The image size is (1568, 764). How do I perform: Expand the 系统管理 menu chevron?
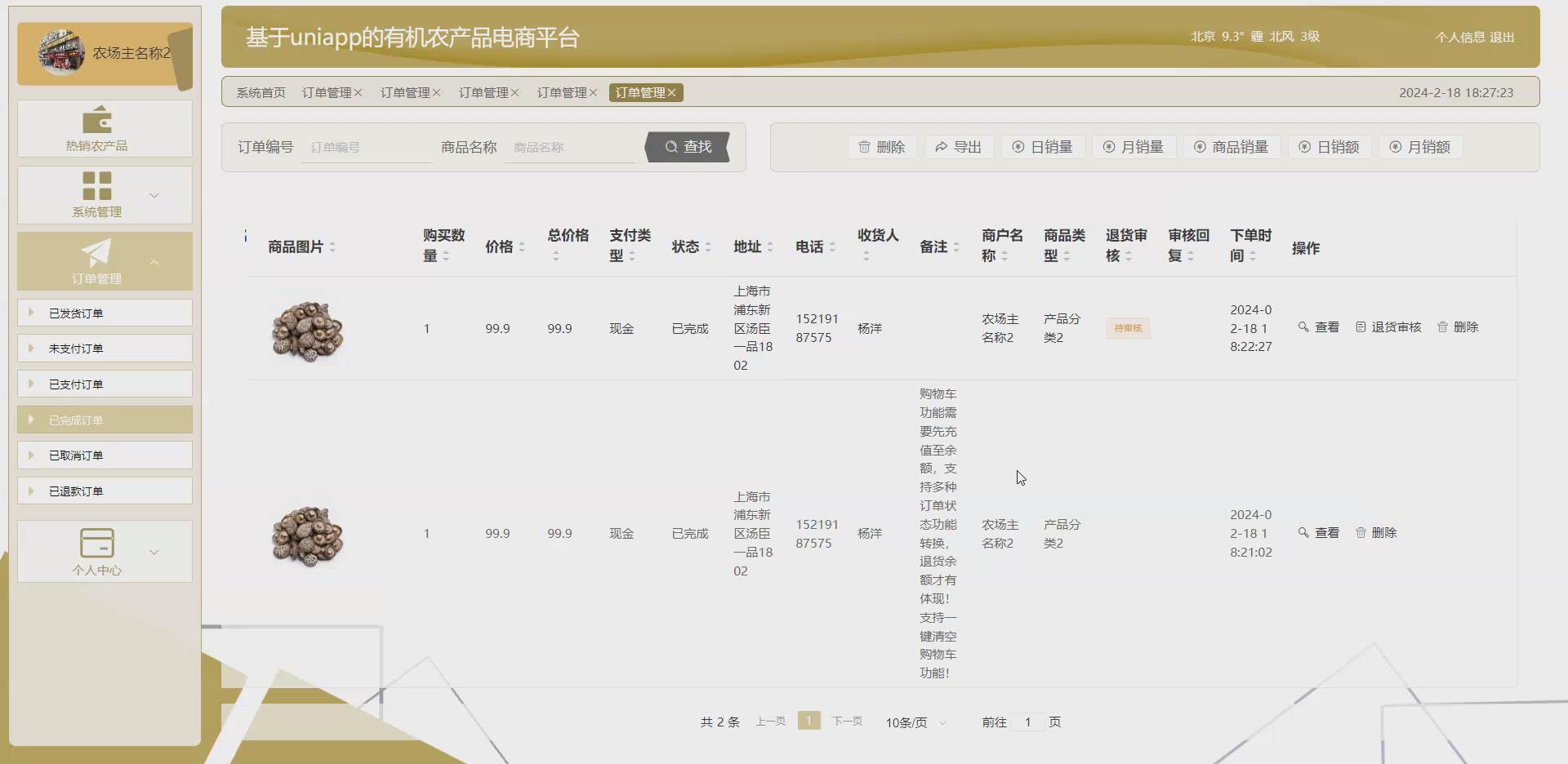coord(154,195)
